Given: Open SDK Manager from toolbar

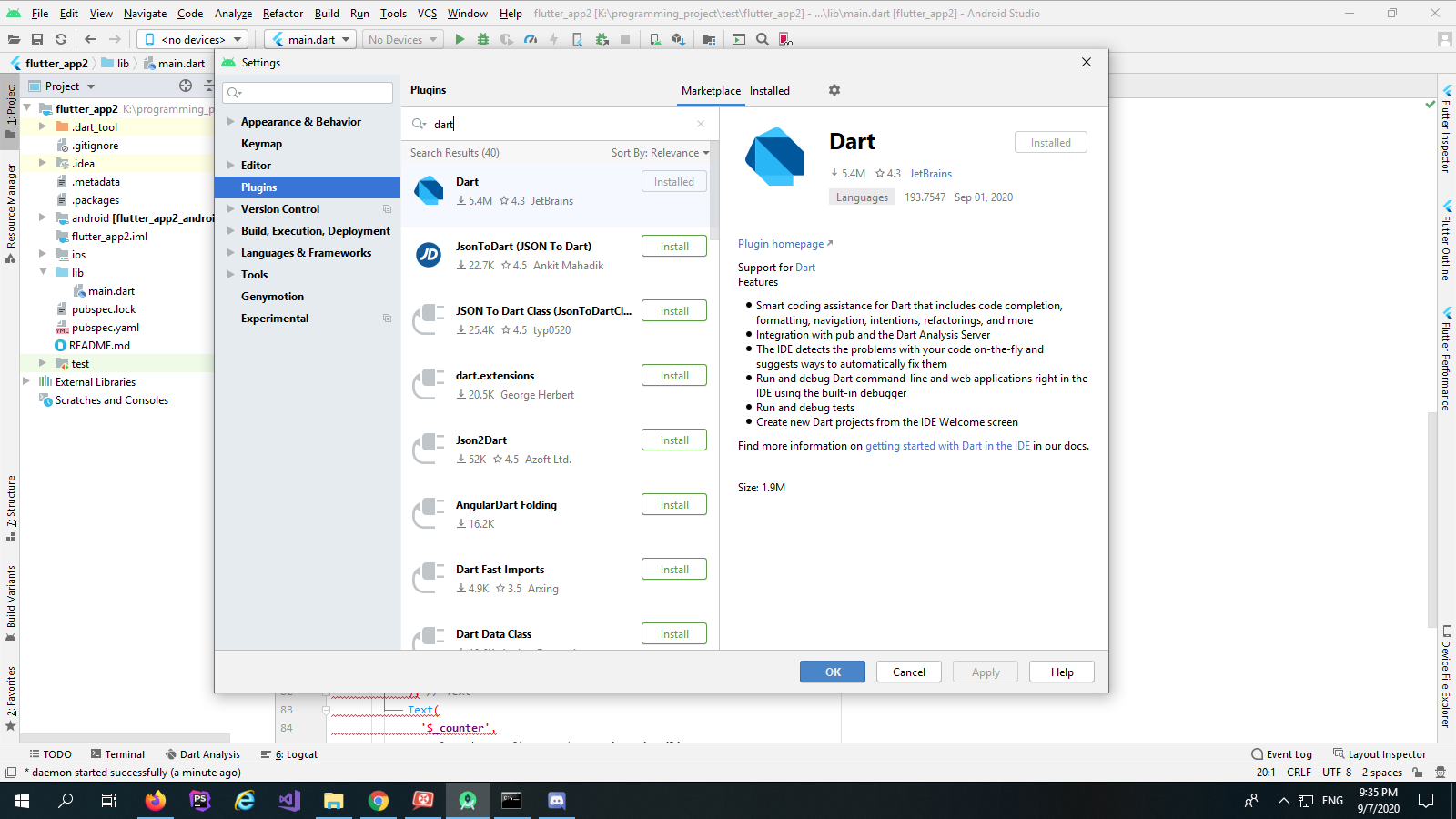Looking at the screenshot, I should click(x=679, y=39).
